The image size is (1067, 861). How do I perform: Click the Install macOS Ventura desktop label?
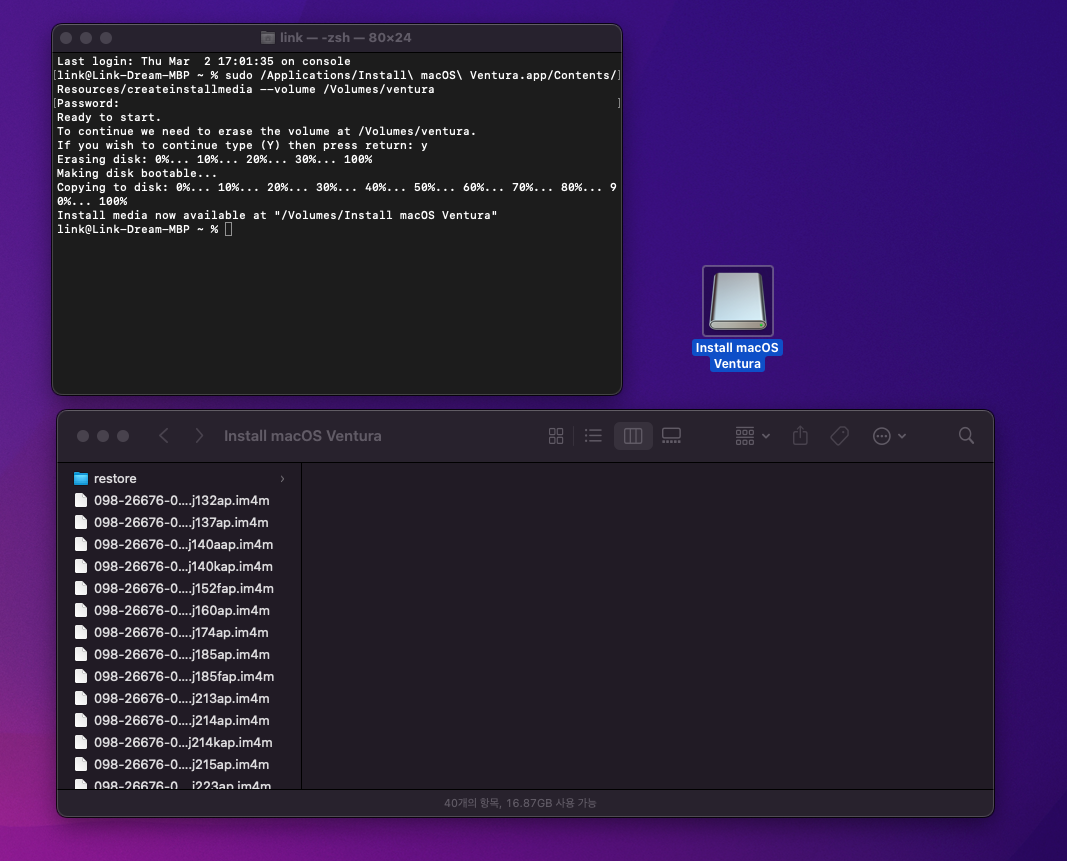coord(737,355)
